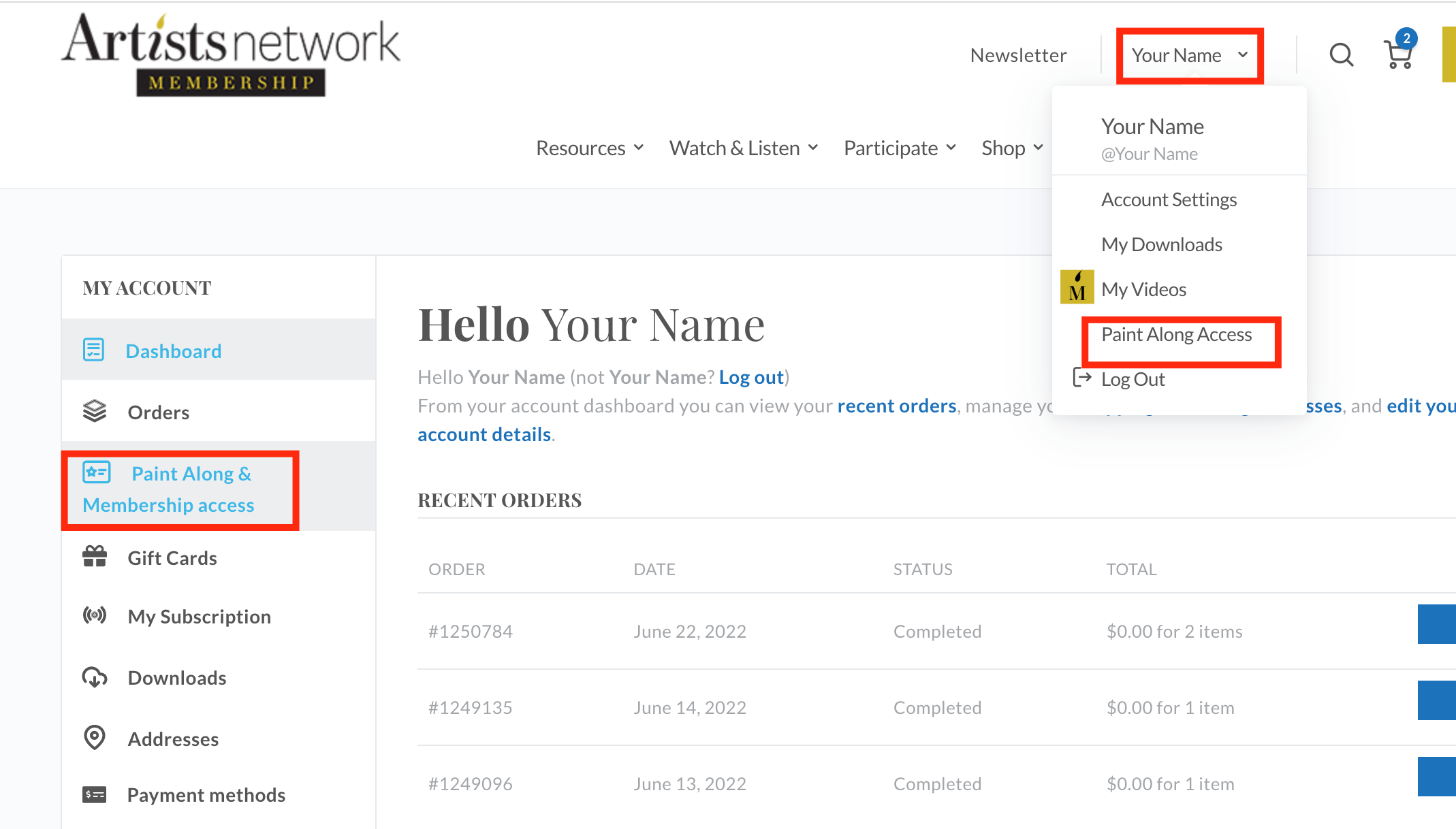Screen dimensions: 1456x829
Task: Open order #1249096
Action: [471, 784]
